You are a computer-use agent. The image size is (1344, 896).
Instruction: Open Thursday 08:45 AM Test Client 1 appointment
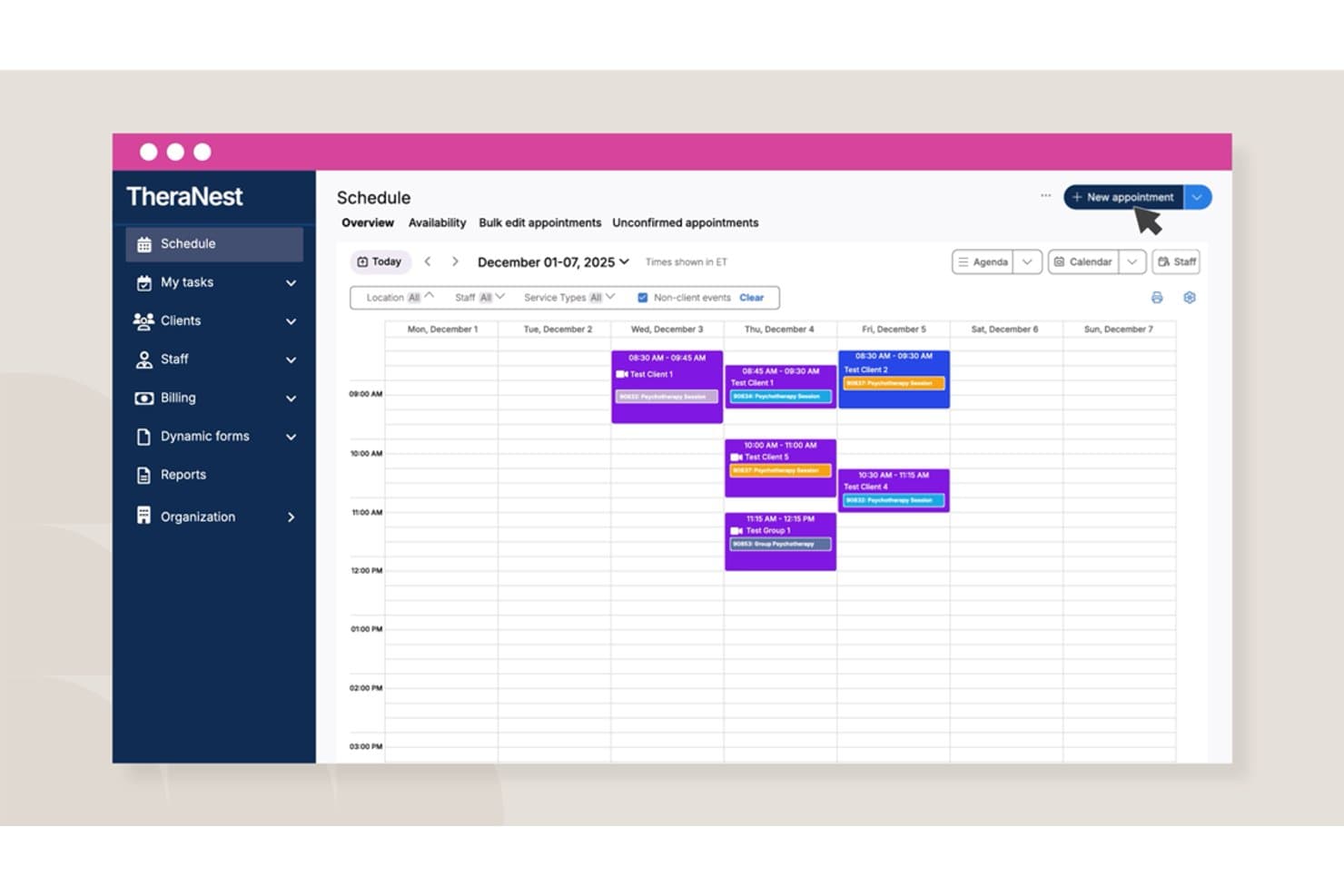781,386
